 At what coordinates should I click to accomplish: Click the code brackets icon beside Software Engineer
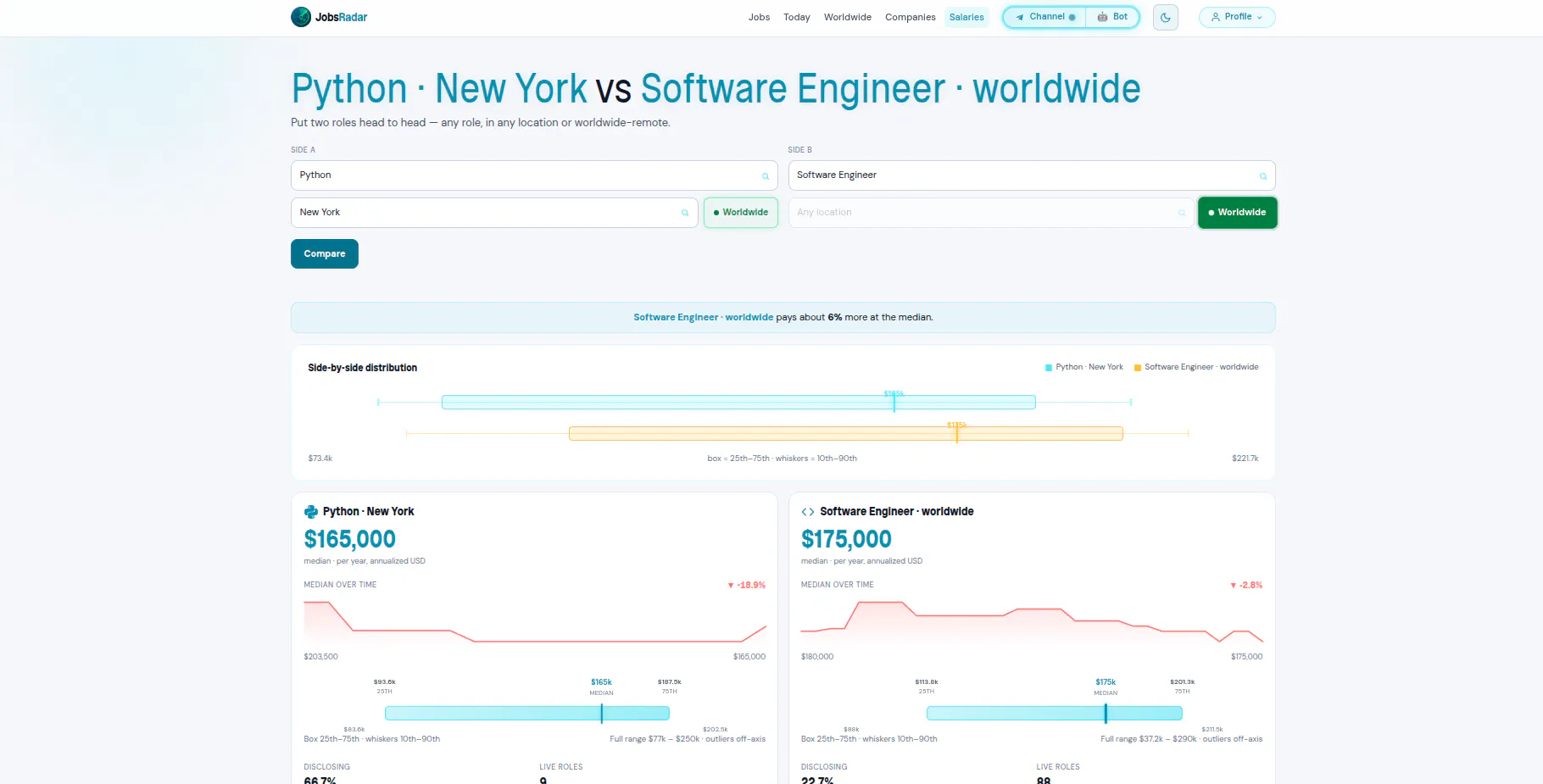808,512
